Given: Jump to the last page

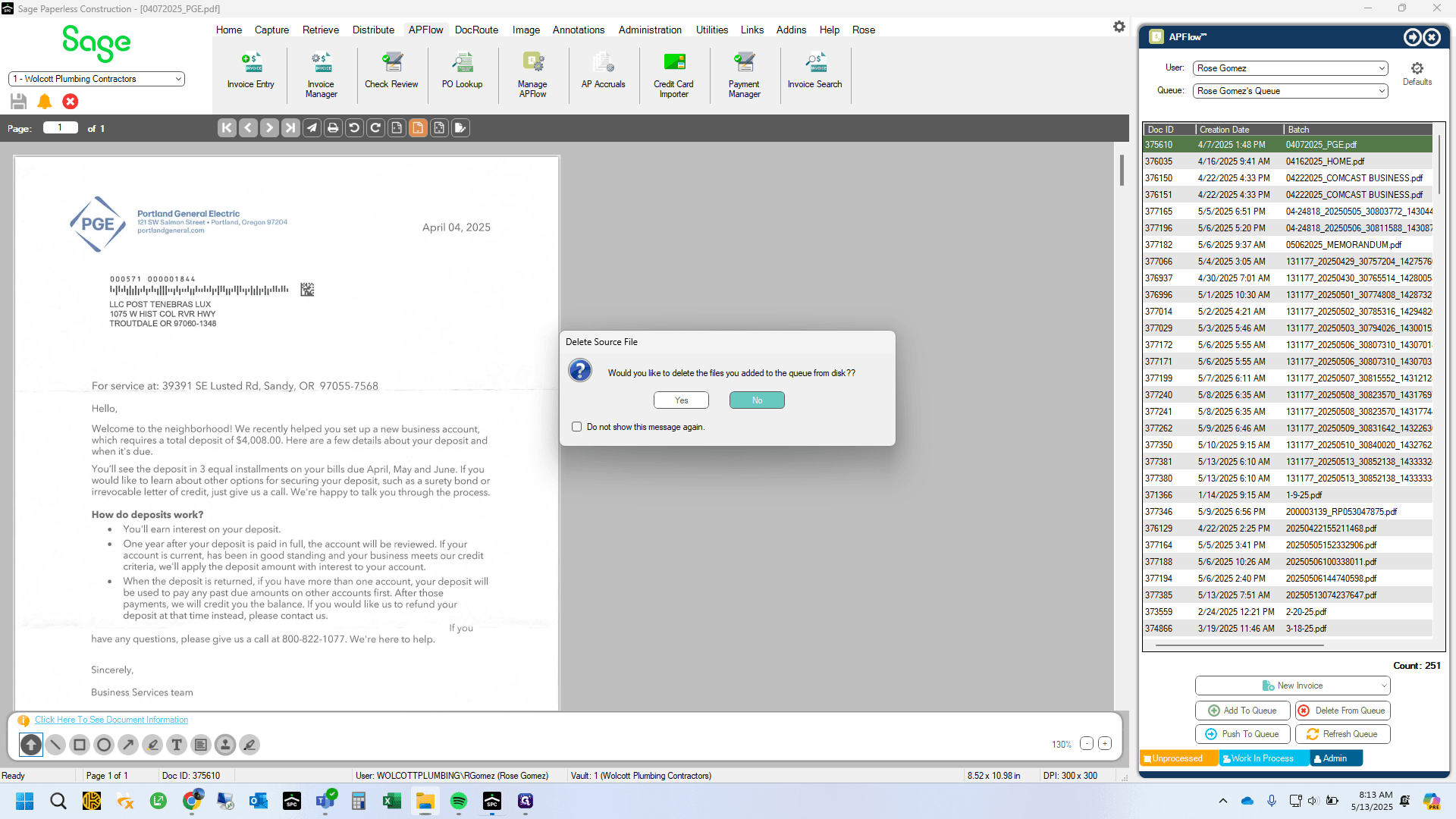Looking at the screenshot, I should coord(290,128).
